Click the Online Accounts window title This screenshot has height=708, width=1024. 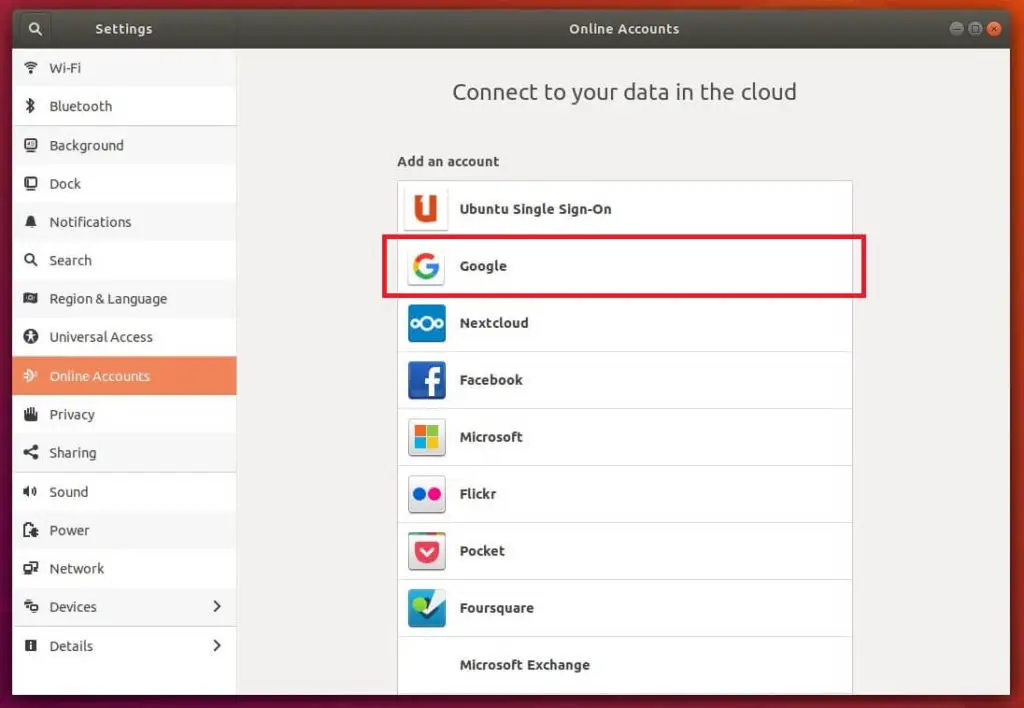(x=624, y=29)
